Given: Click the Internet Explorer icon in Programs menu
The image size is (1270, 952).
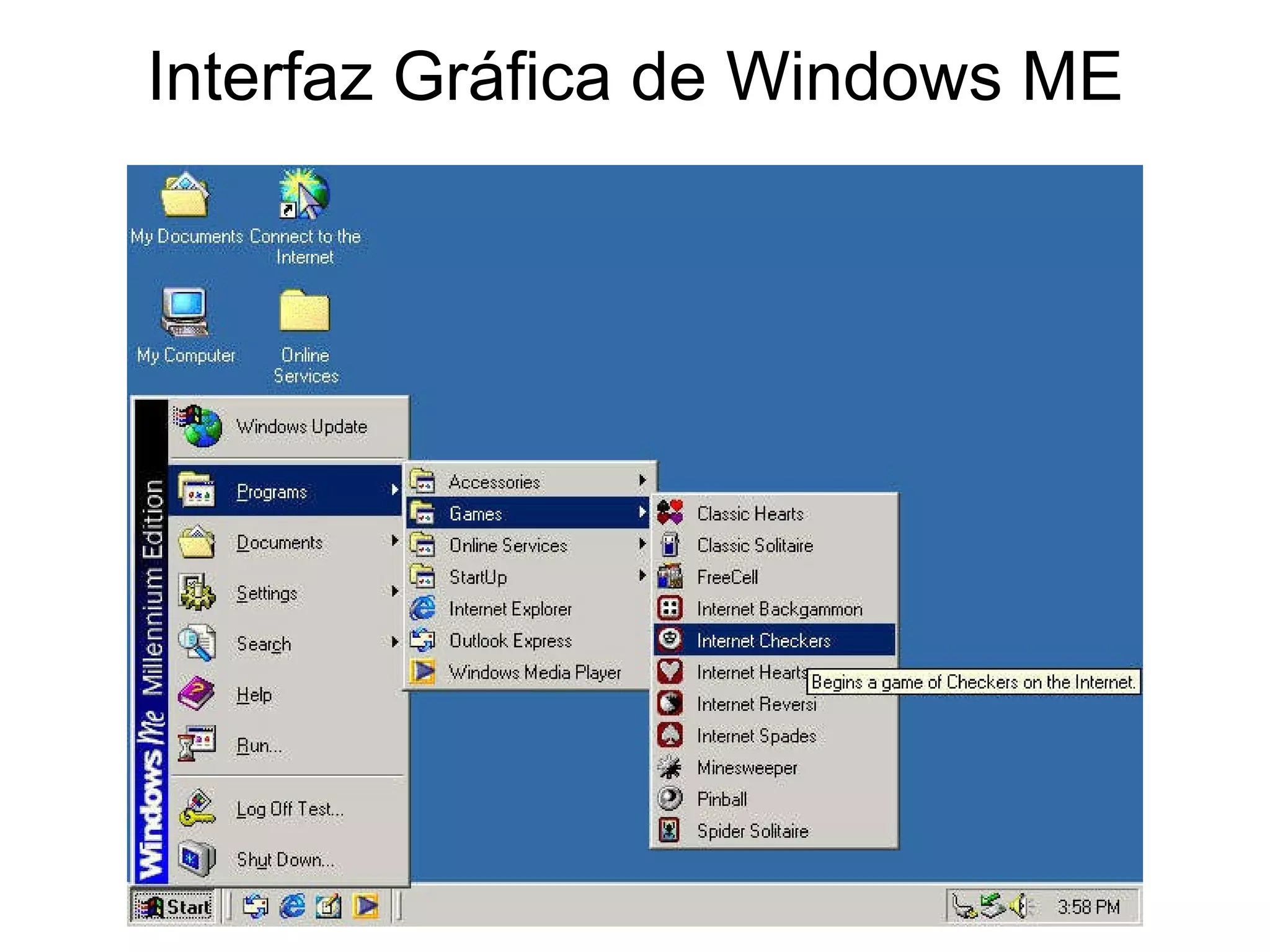Looking at the screenshot, I should 423,608.
